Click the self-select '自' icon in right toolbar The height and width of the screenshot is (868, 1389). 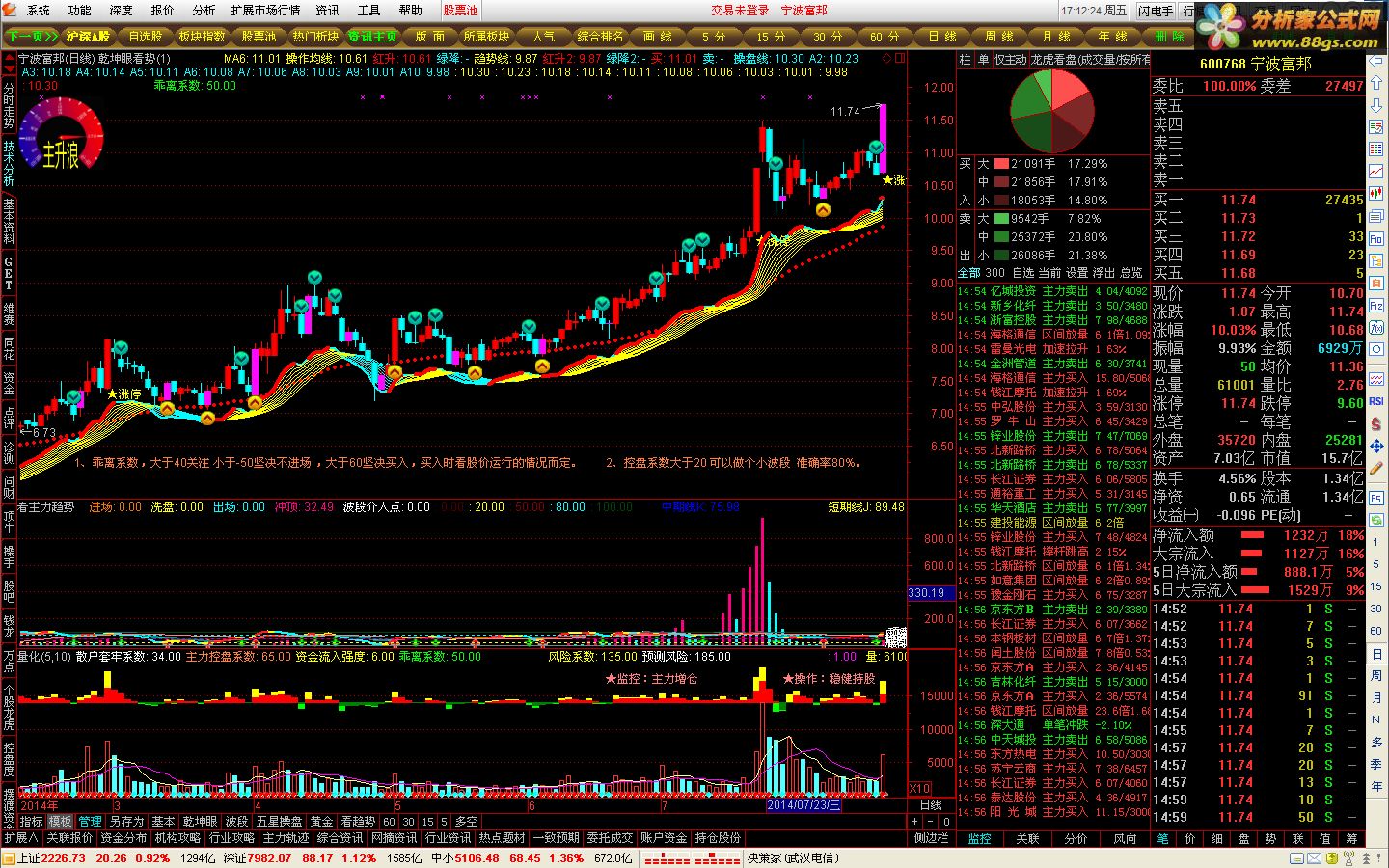[x=1376, y=283]
